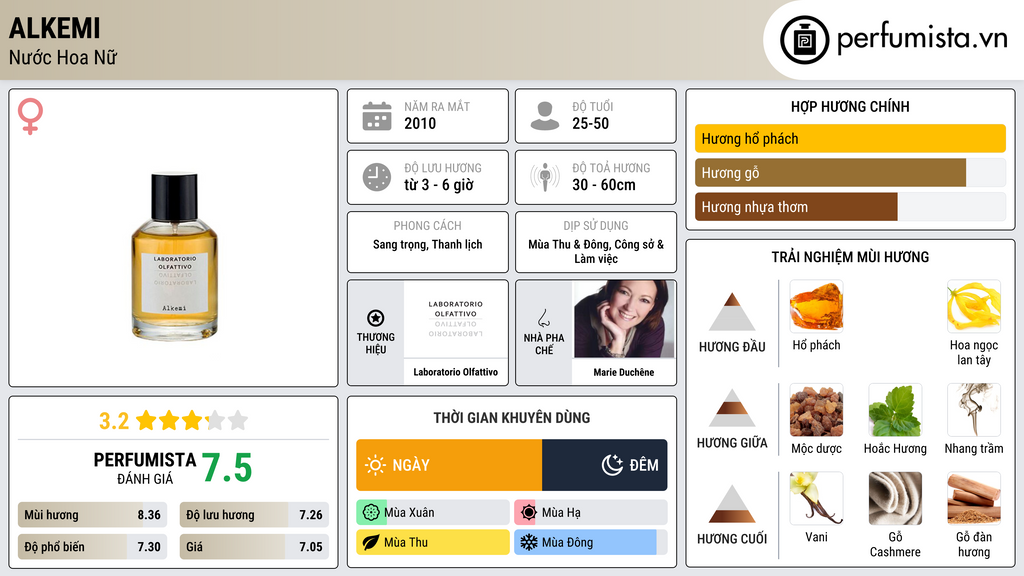Click the Laboratorio Olfattivo brand name caption

[x=455, y=372]
